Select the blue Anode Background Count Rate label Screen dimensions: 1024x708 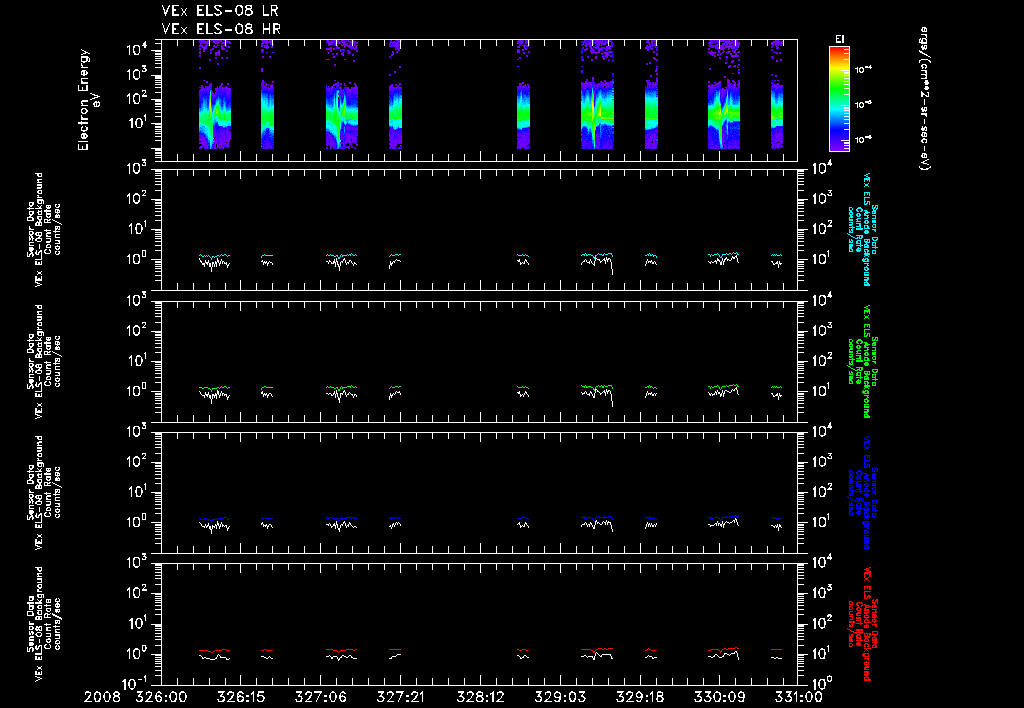tap(863, 492)
